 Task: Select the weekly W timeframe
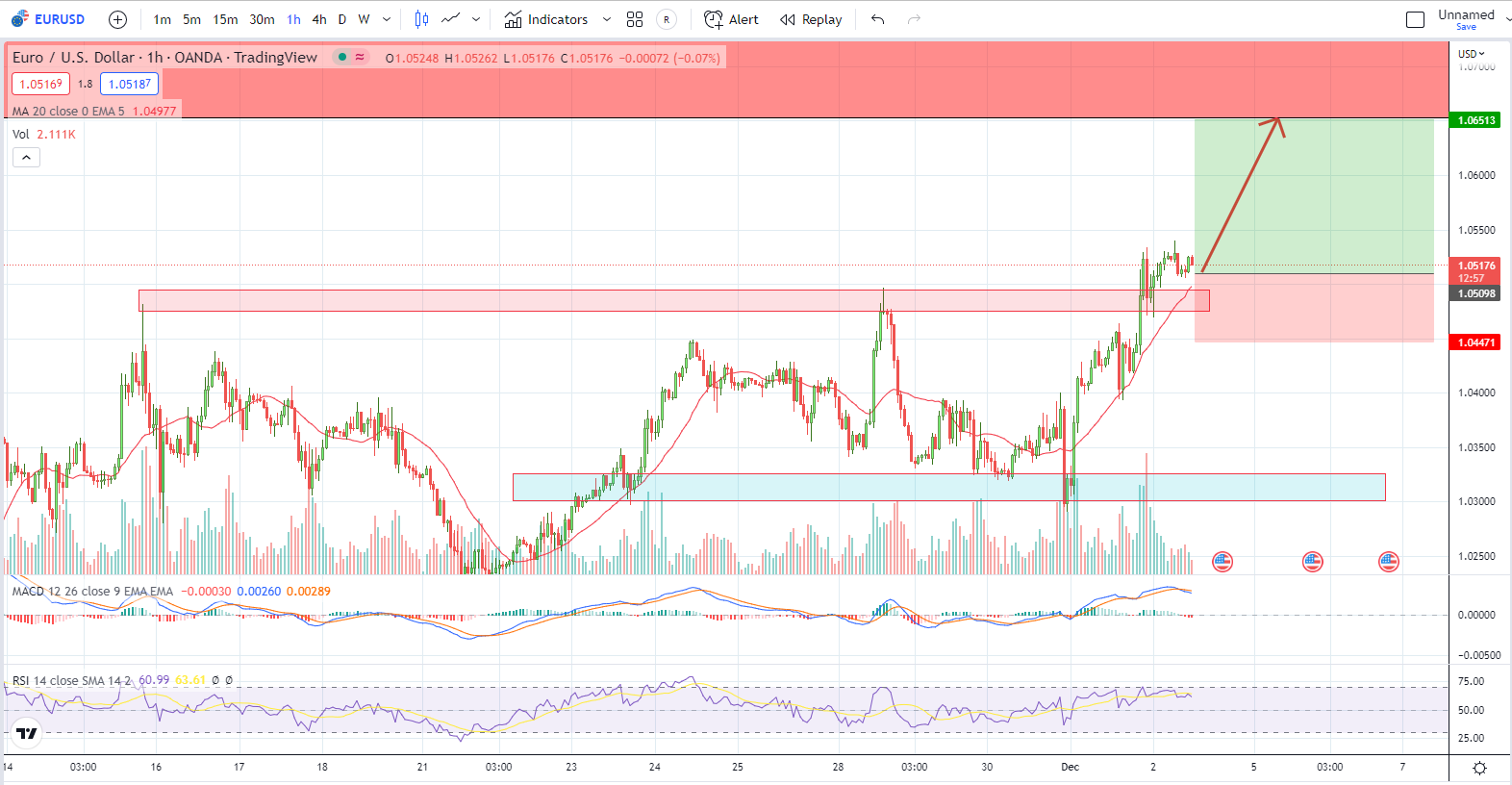click(x=364, y=19)
